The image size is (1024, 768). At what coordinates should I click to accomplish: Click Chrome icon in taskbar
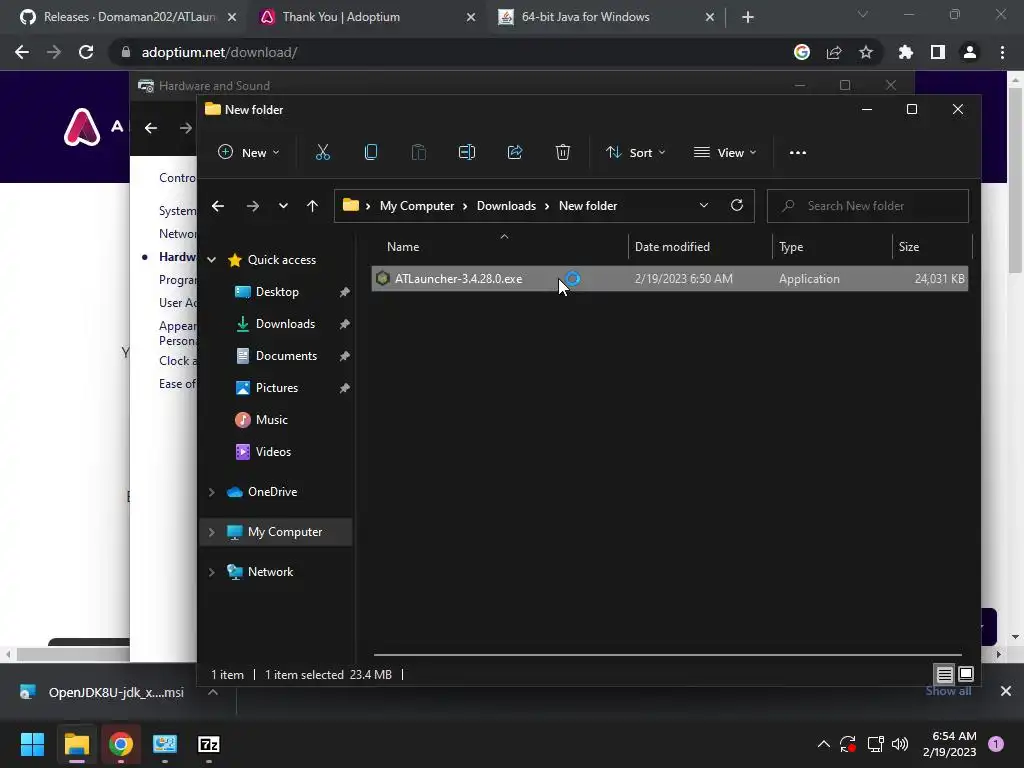point(121,744)
